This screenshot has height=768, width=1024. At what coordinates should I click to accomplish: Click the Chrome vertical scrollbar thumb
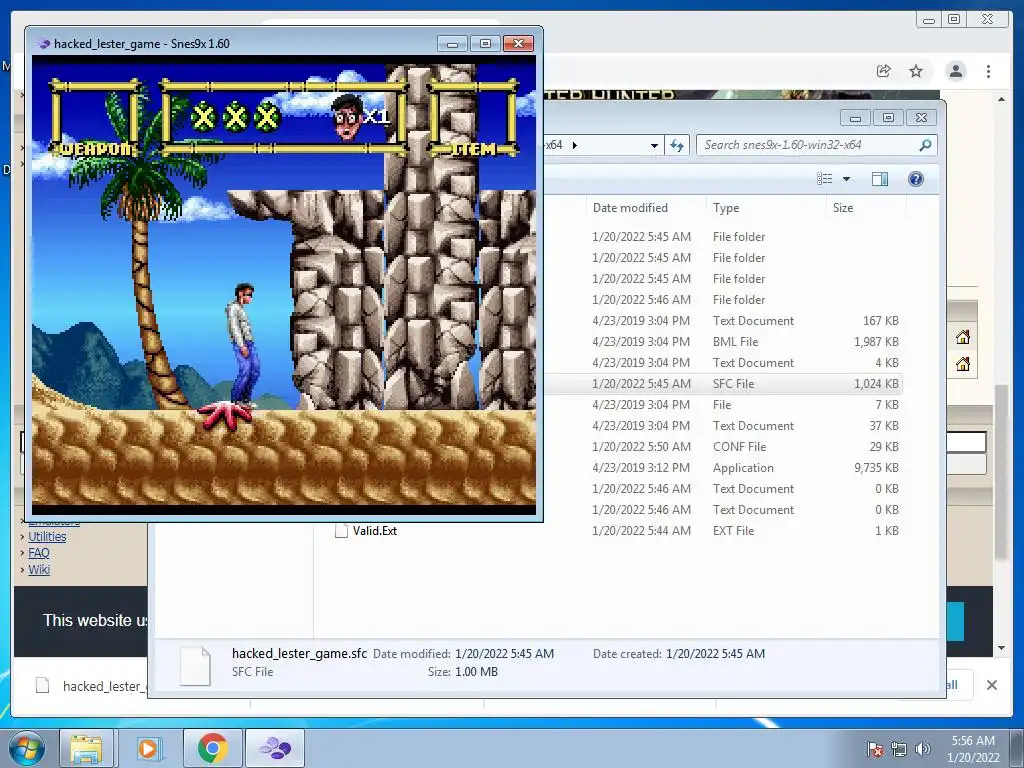tap(1000, 472)
